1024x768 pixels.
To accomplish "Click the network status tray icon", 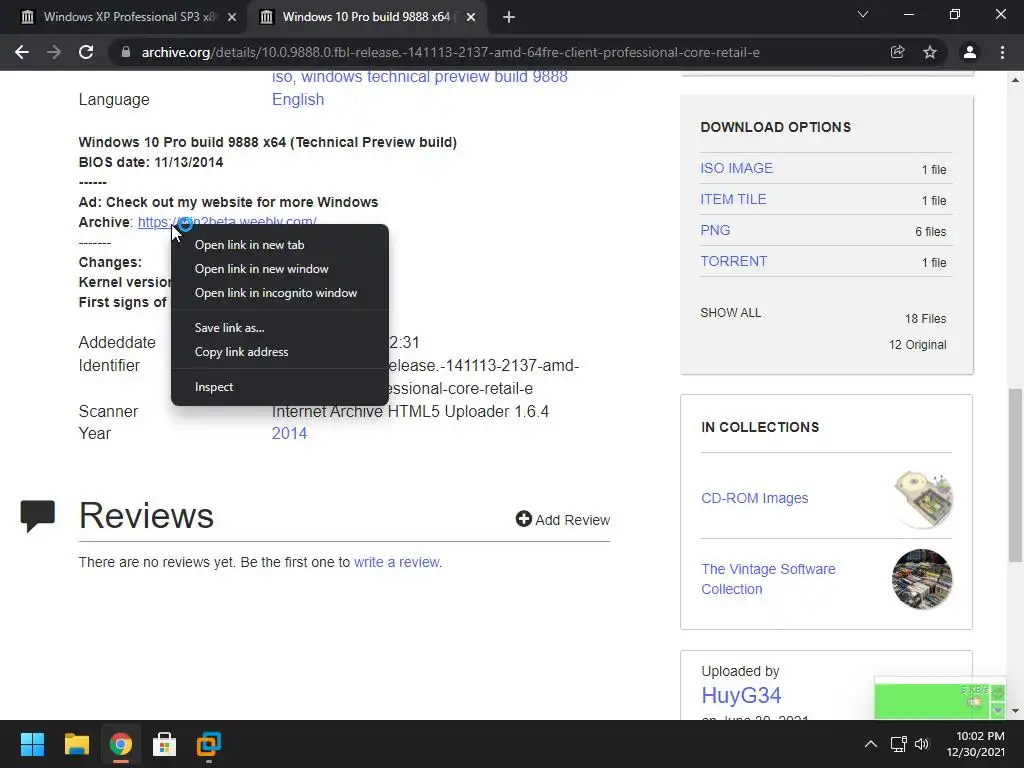I will click(899, 744).
